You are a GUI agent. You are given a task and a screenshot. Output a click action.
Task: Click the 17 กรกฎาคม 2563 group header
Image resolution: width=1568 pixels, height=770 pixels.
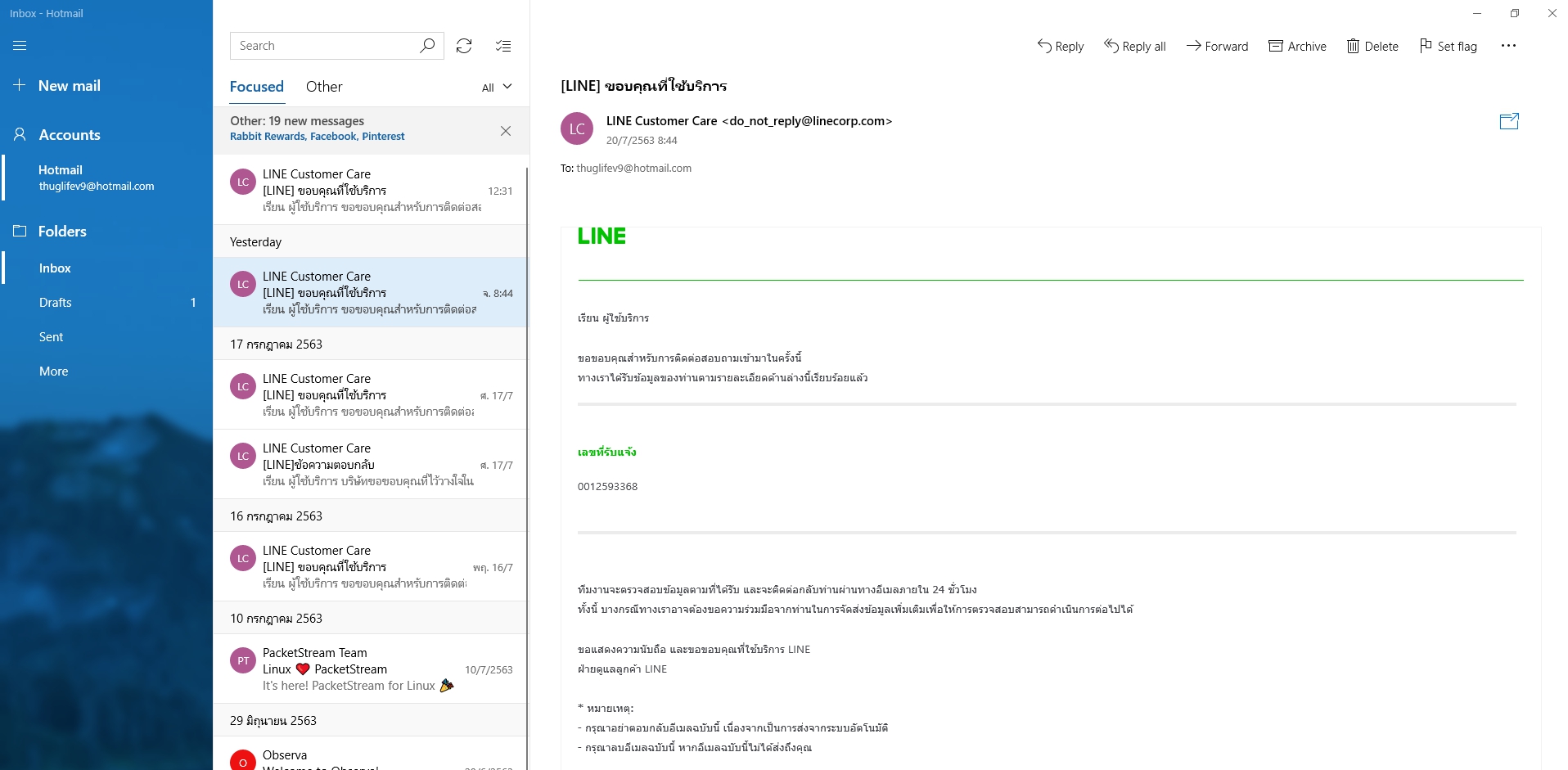[370, 344]
